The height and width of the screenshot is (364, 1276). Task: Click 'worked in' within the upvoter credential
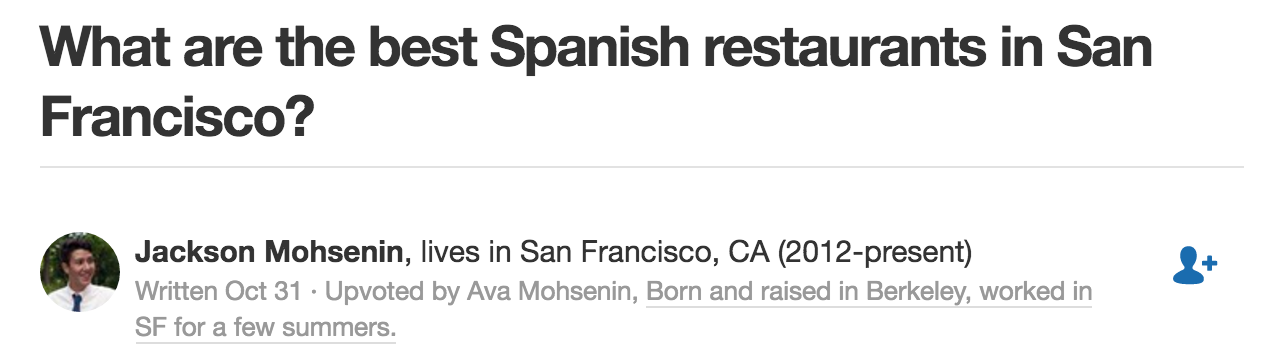click(x=1036, y=293)
